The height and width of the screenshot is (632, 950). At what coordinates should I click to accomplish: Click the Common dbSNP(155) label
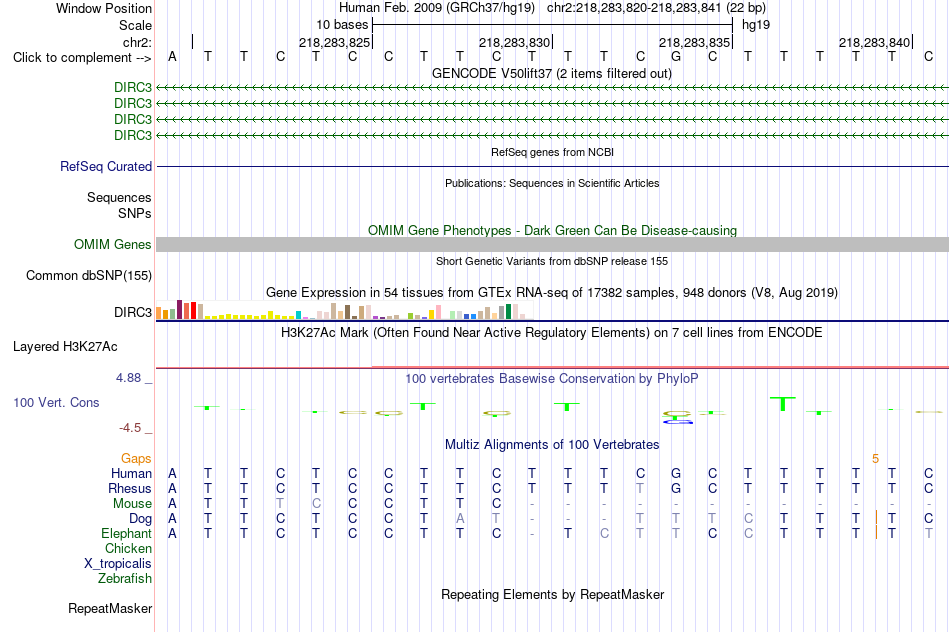(89, 276)
